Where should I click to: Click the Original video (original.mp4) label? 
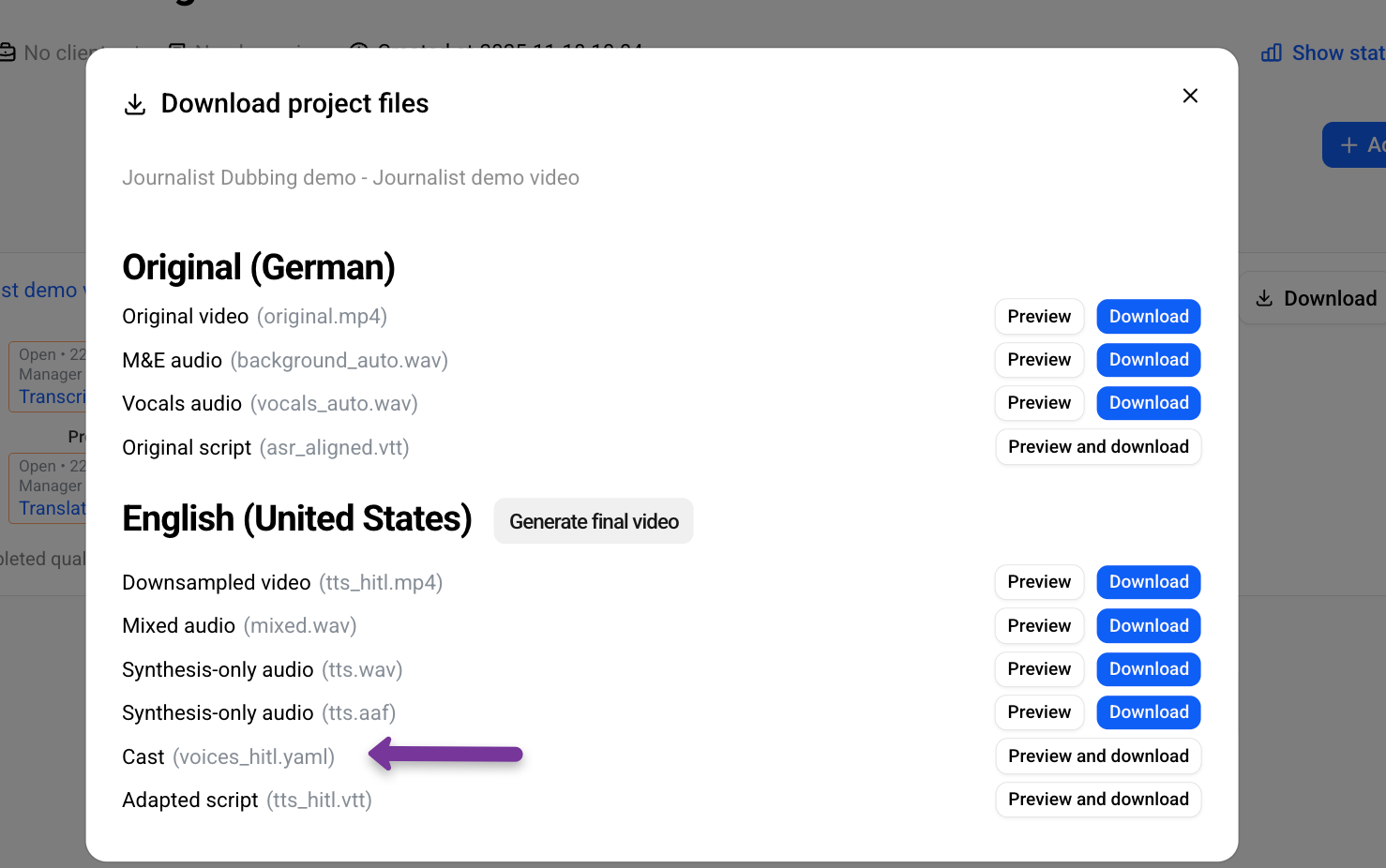tap(254, 317)
